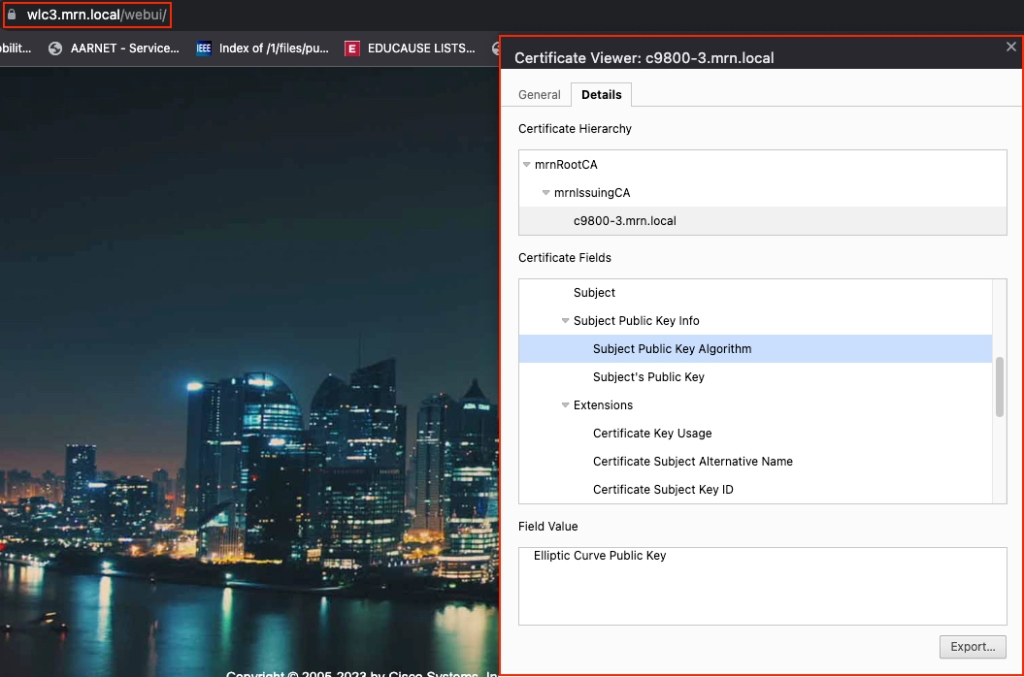1024x677 pixels.
Task: Click the IEEE bookmark favicon
Action: pyautogui.click(x=204, y=48)
